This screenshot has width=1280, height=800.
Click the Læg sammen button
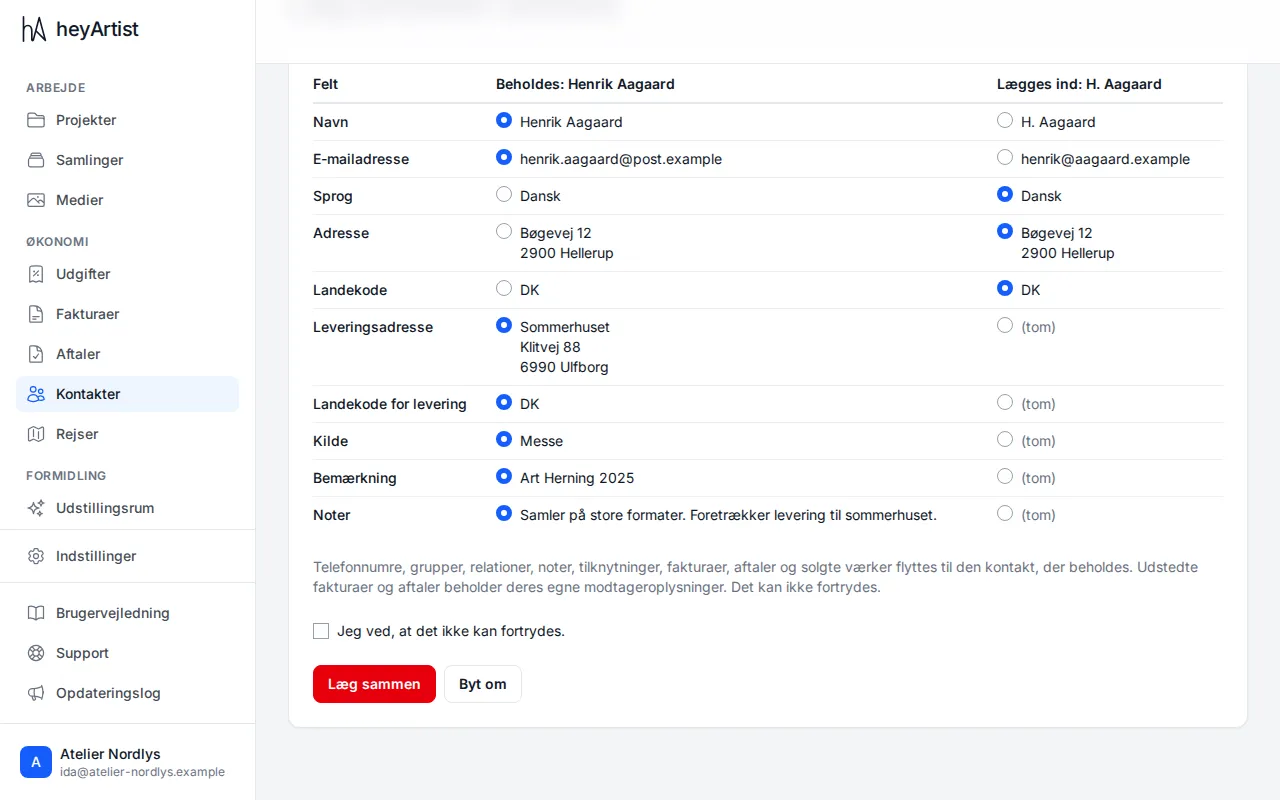[374, 684]
